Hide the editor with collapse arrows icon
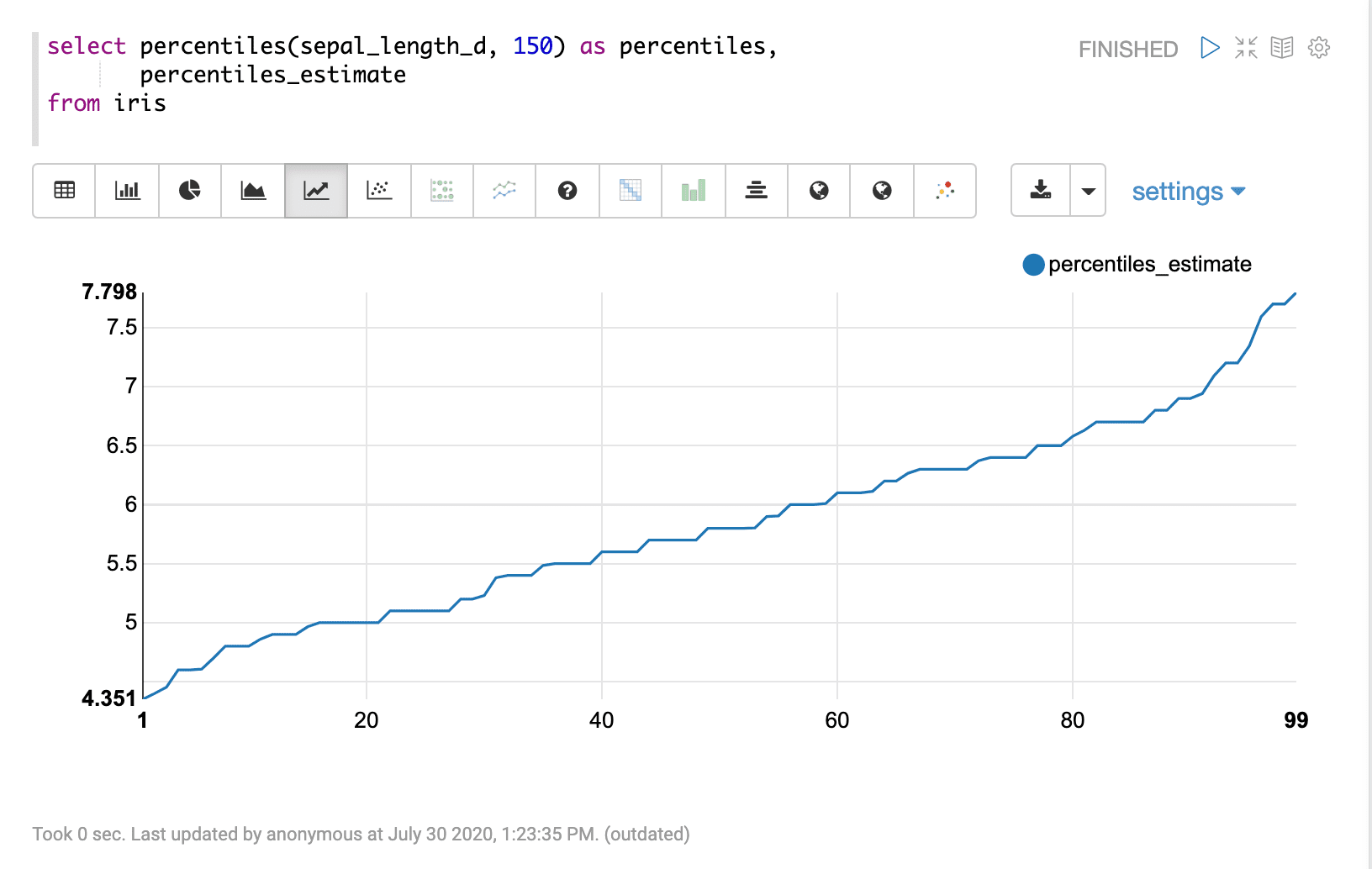The height and width of the screenshot is (869, 1372). [x=1246, y=48]
